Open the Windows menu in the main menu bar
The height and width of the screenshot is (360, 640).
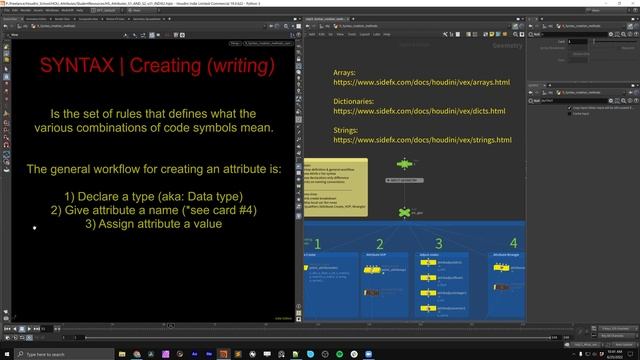click(52, 10)
